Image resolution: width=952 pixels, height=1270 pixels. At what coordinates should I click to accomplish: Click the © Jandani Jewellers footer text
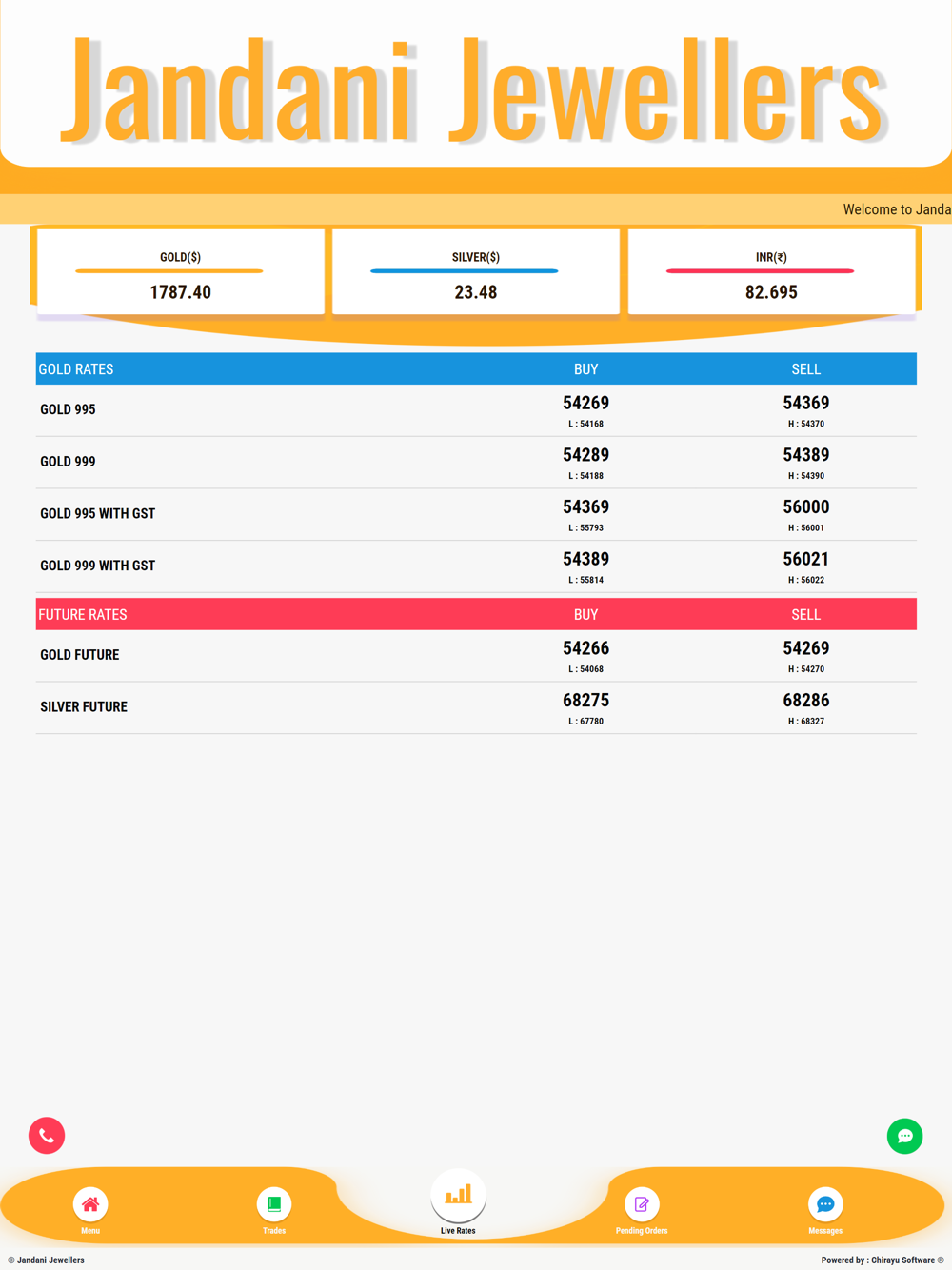pos(46,1260)
